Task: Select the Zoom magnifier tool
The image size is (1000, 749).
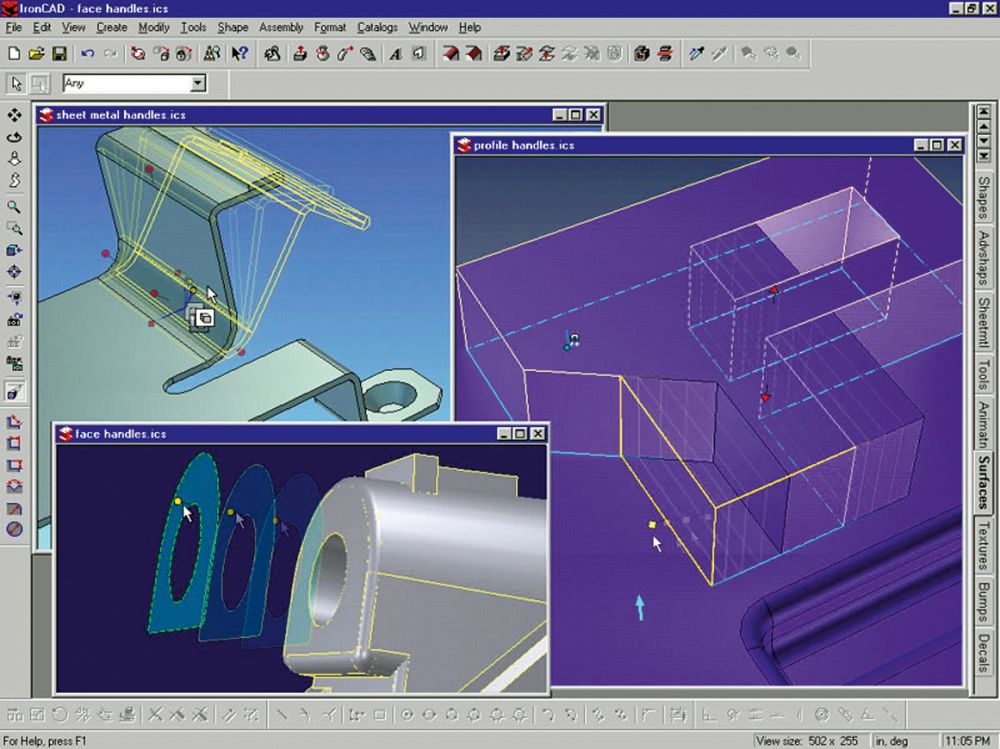Action: pyautogui.click(x=14, y=207)
